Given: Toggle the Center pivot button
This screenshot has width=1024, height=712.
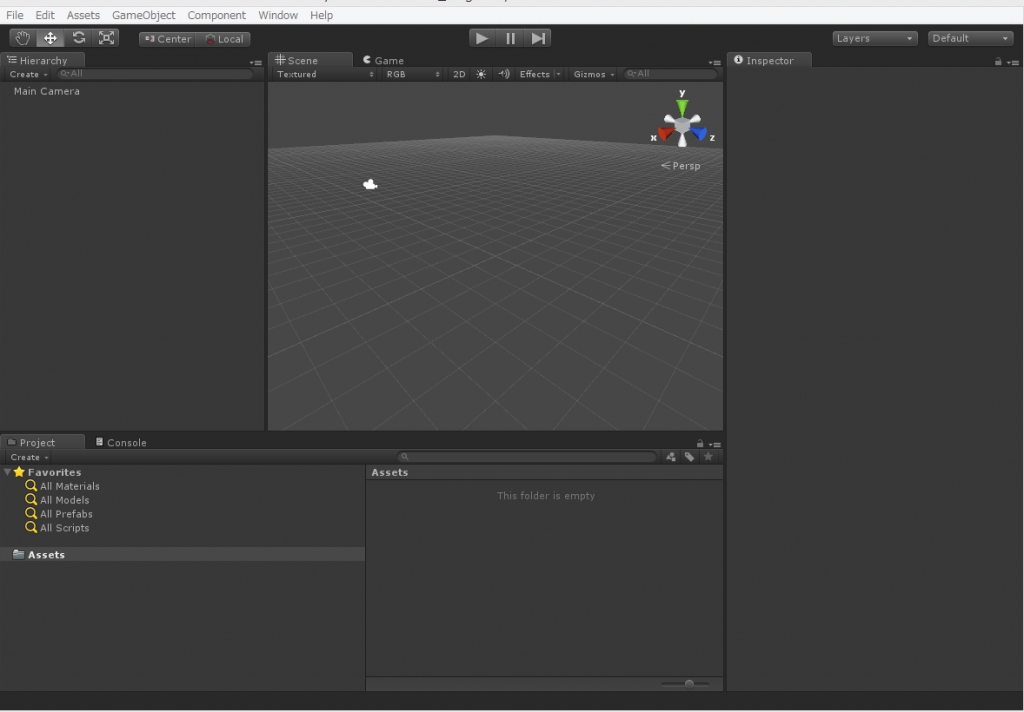Looking at the screenshot, I should pyautogui.click(x=168, y=39).
